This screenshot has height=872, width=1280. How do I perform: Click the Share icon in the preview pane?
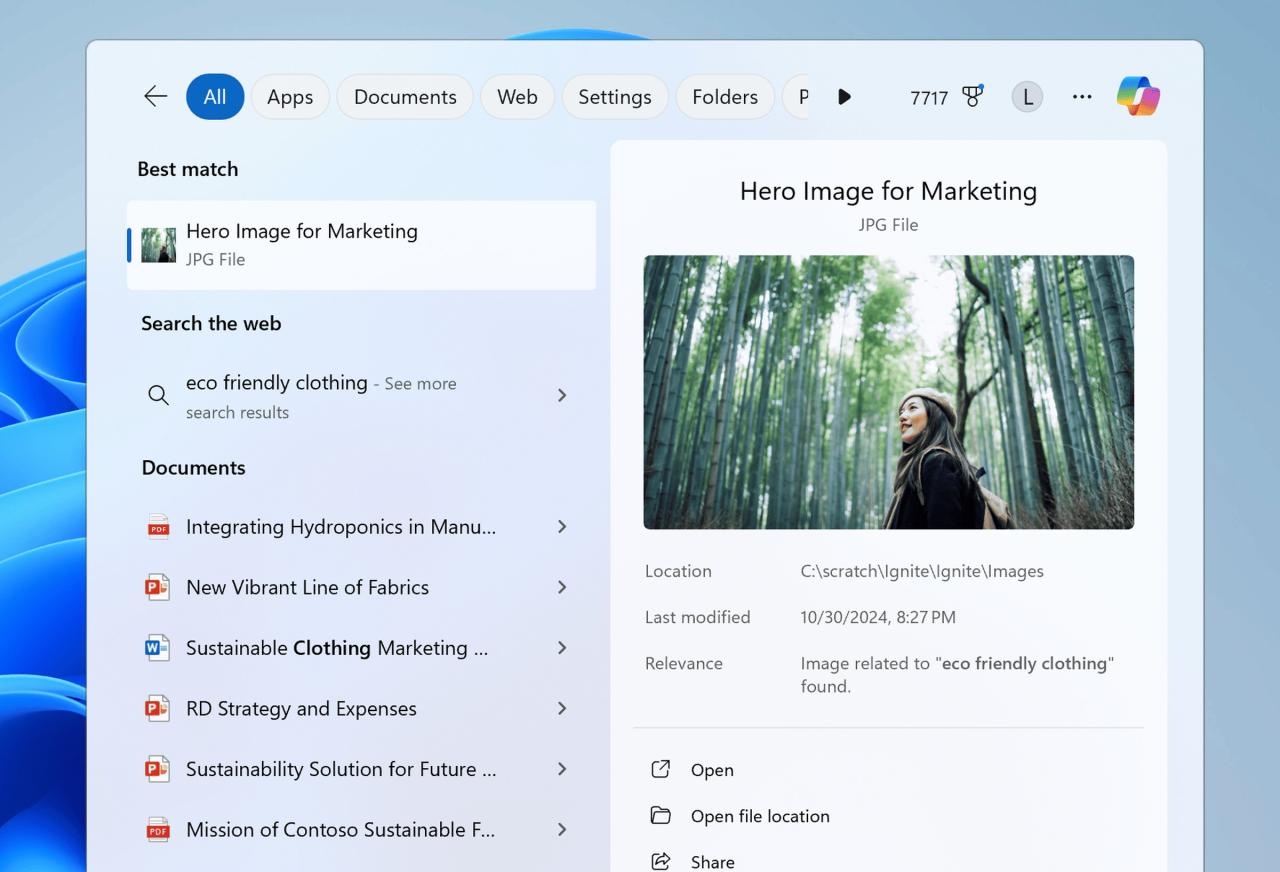[x=660, y=861]
